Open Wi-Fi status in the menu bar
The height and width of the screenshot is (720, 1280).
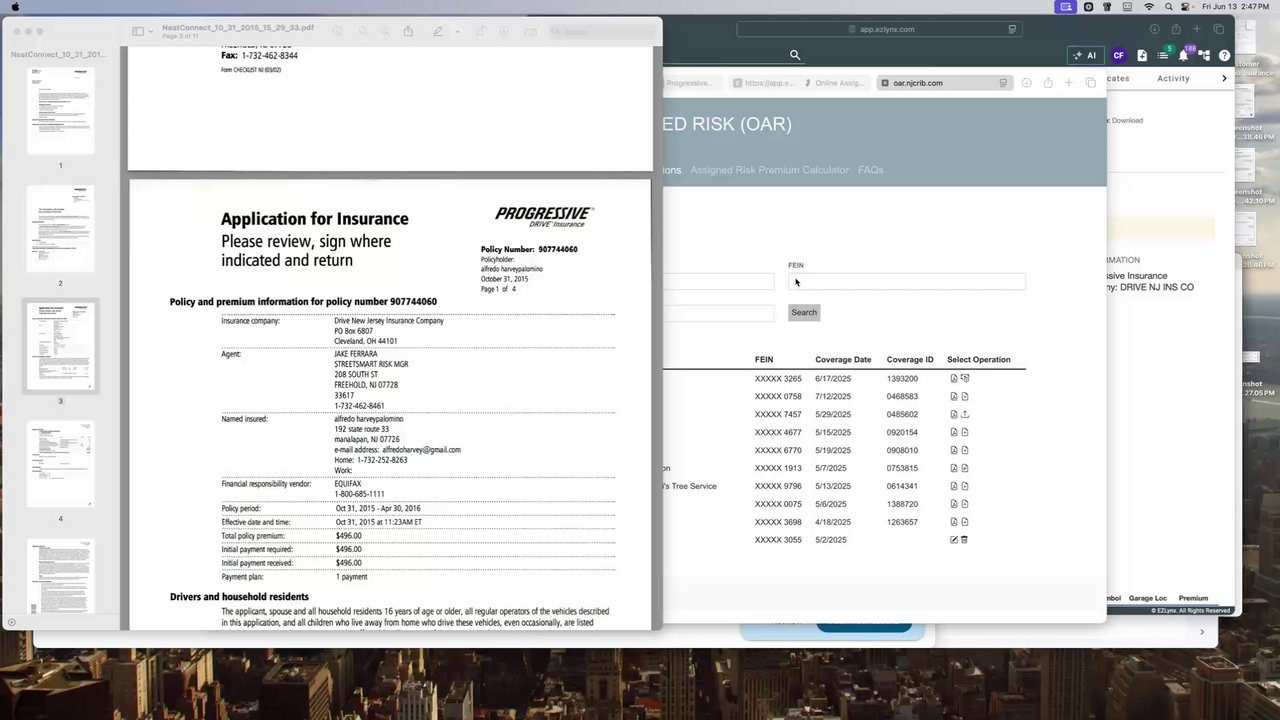click(1148, 7)
